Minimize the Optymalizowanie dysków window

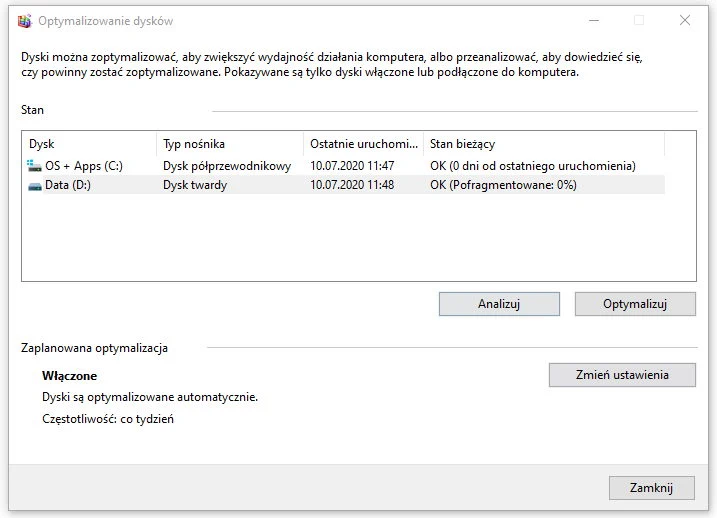coord(593,20)
